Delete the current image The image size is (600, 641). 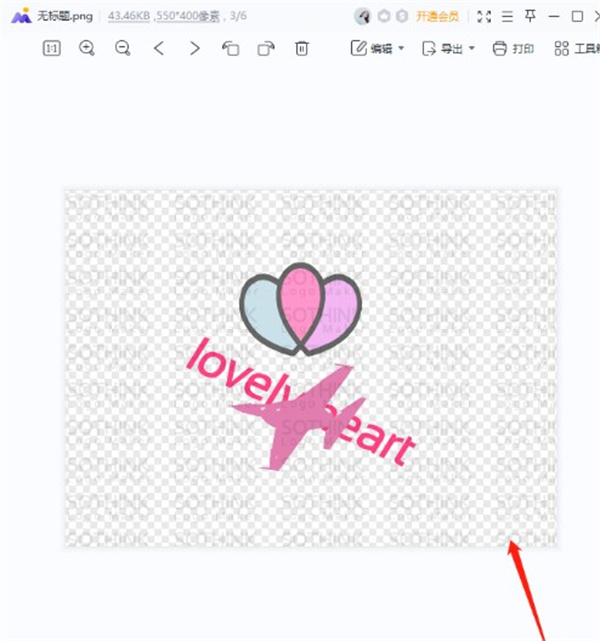pos(302,48)
